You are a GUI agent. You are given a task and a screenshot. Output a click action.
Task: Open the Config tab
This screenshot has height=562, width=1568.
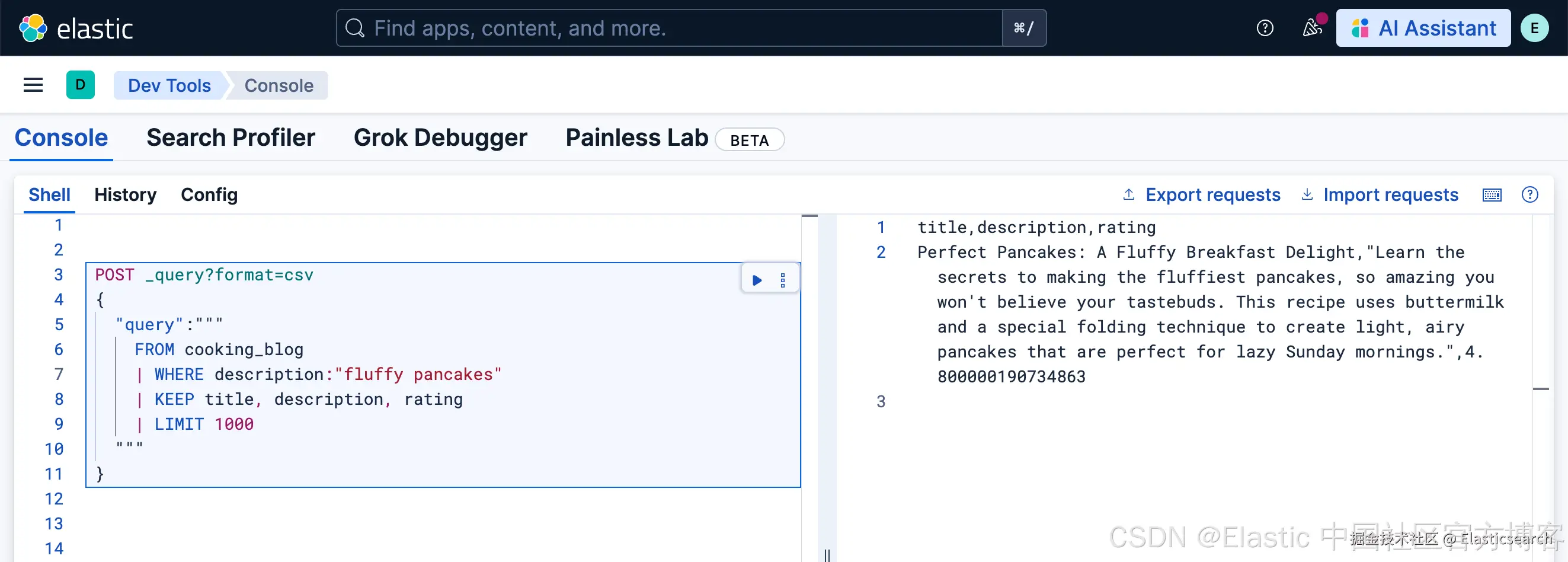coord(209,195)
